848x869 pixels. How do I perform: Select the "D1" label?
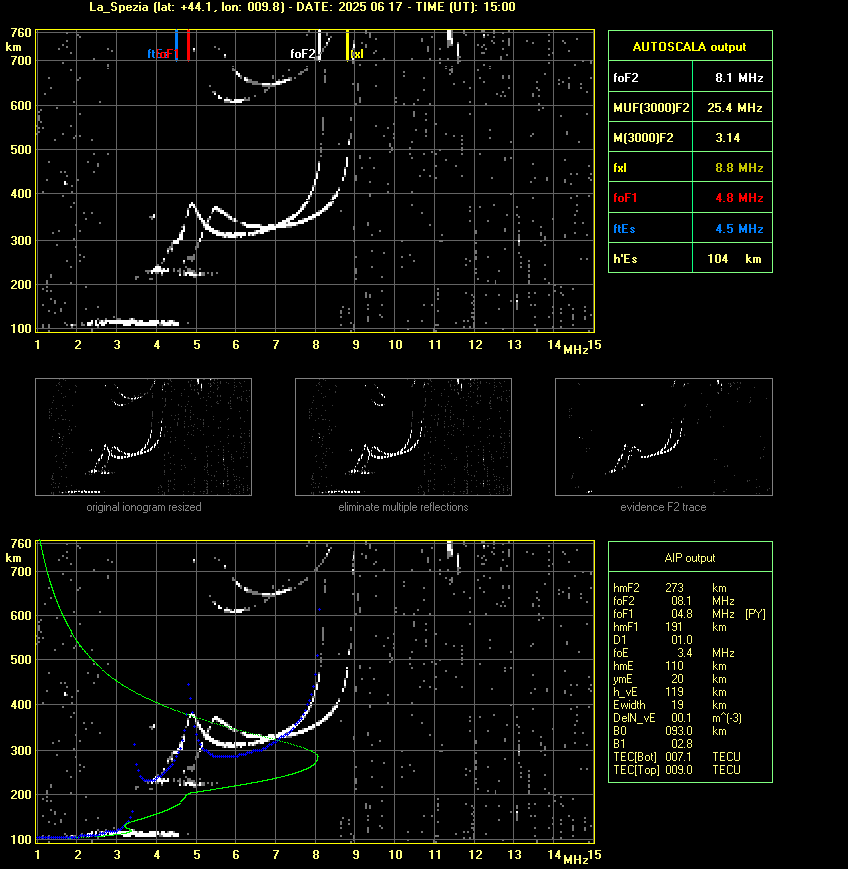(620, 640)
